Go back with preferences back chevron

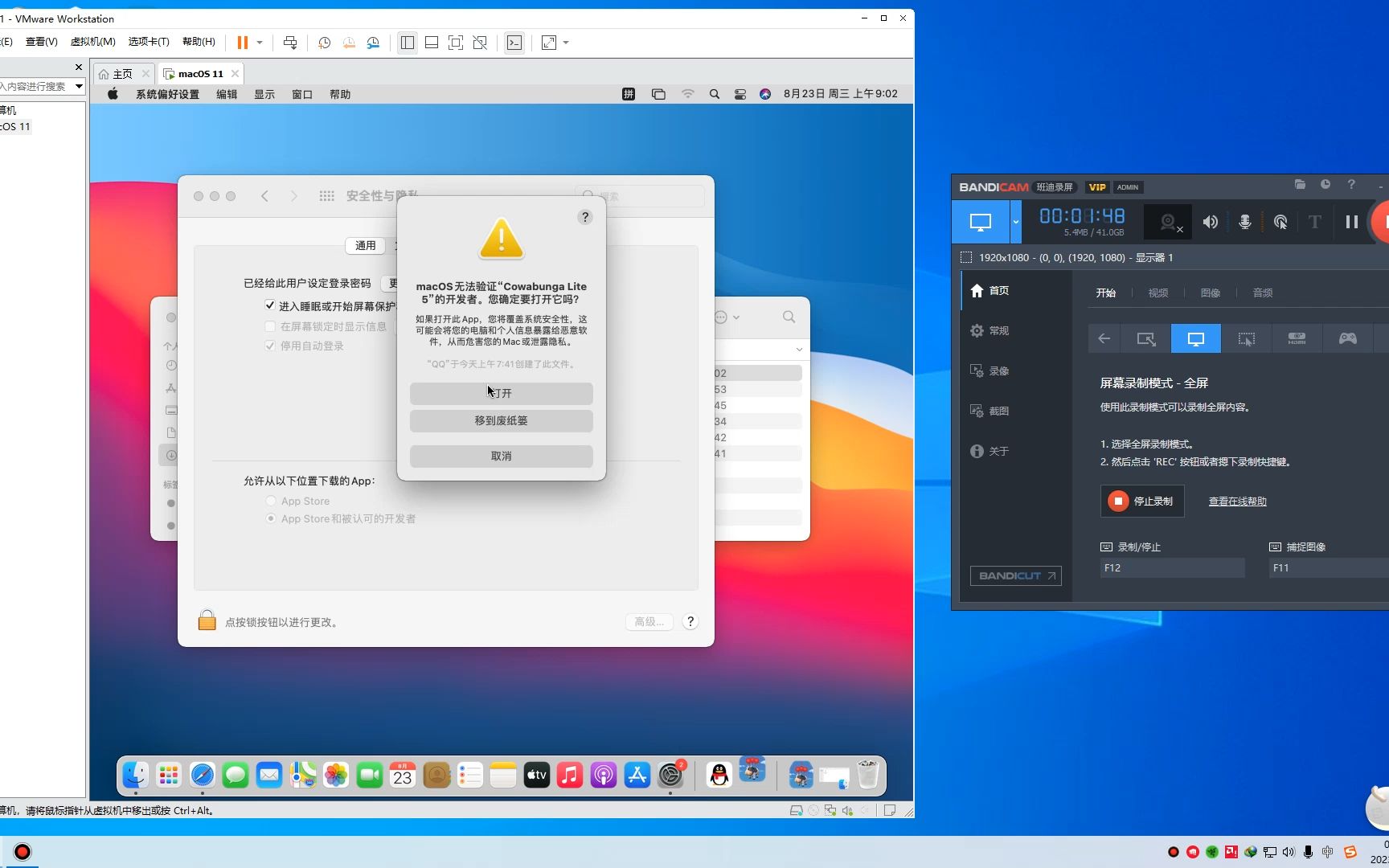click(x=264, y=196)
